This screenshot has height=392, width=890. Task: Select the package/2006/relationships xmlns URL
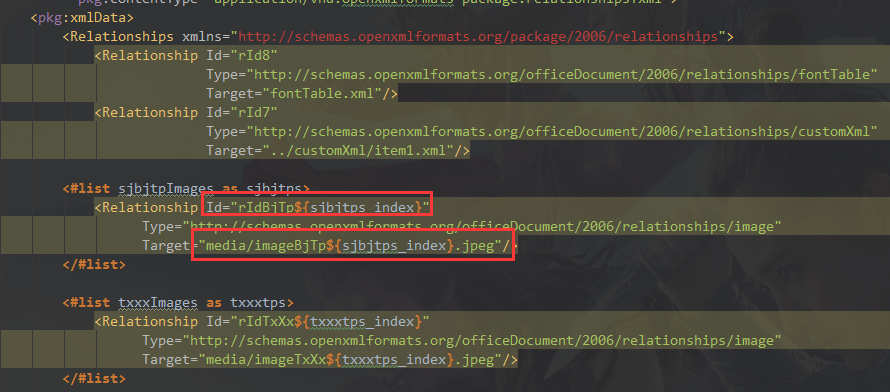[478, 37]
